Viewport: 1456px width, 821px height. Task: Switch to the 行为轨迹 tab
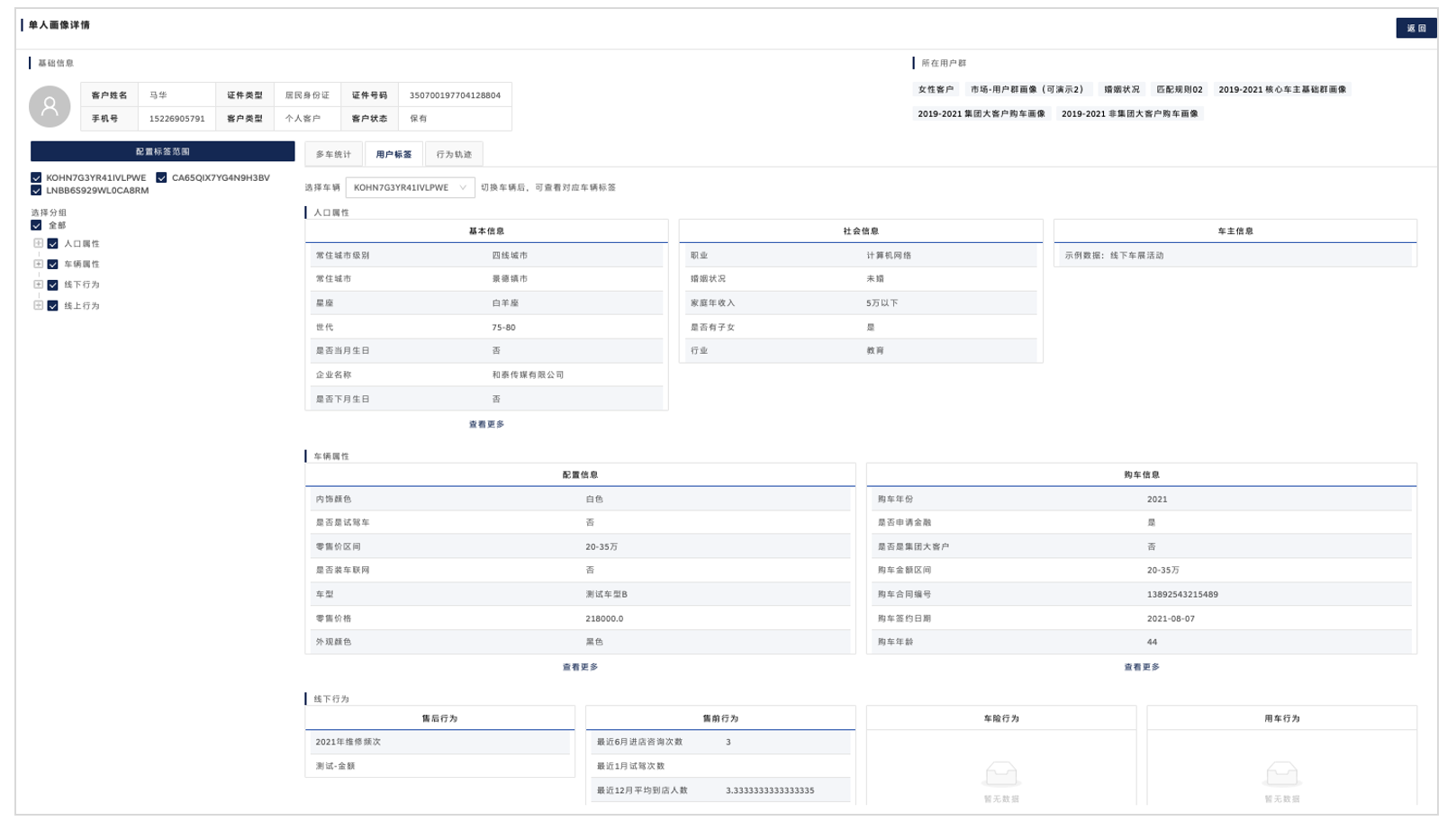[x=454, y=154]
